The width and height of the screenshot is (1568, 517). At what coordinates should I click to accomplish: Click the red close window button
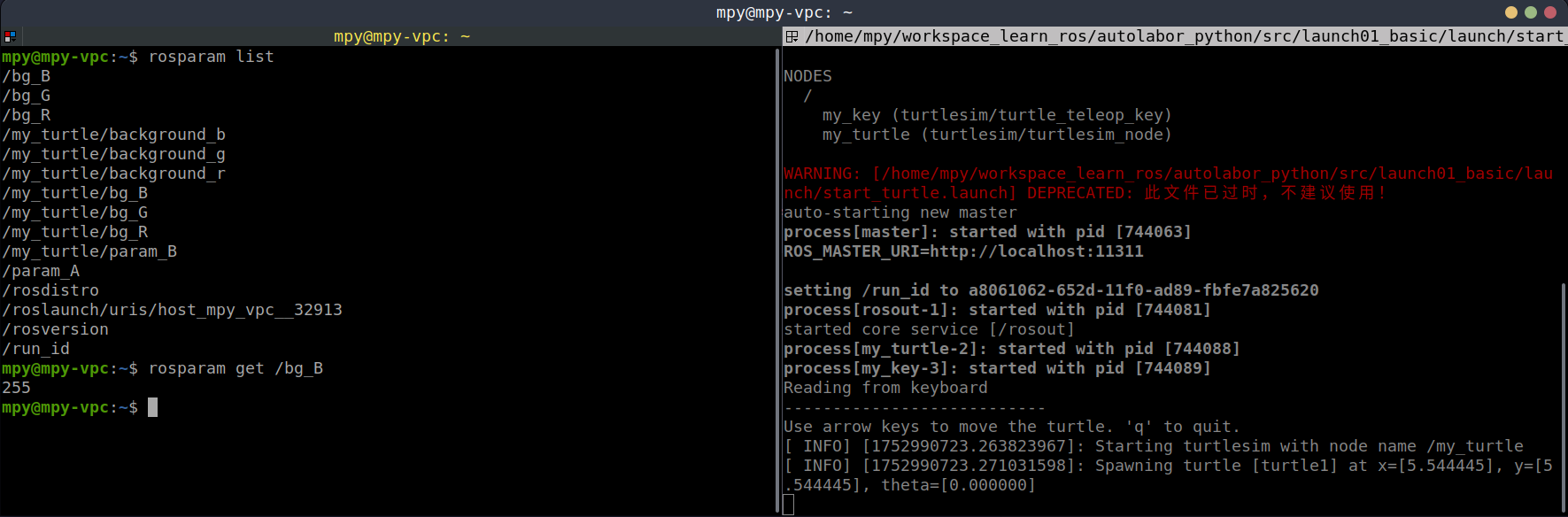(x=1549, y=12)
